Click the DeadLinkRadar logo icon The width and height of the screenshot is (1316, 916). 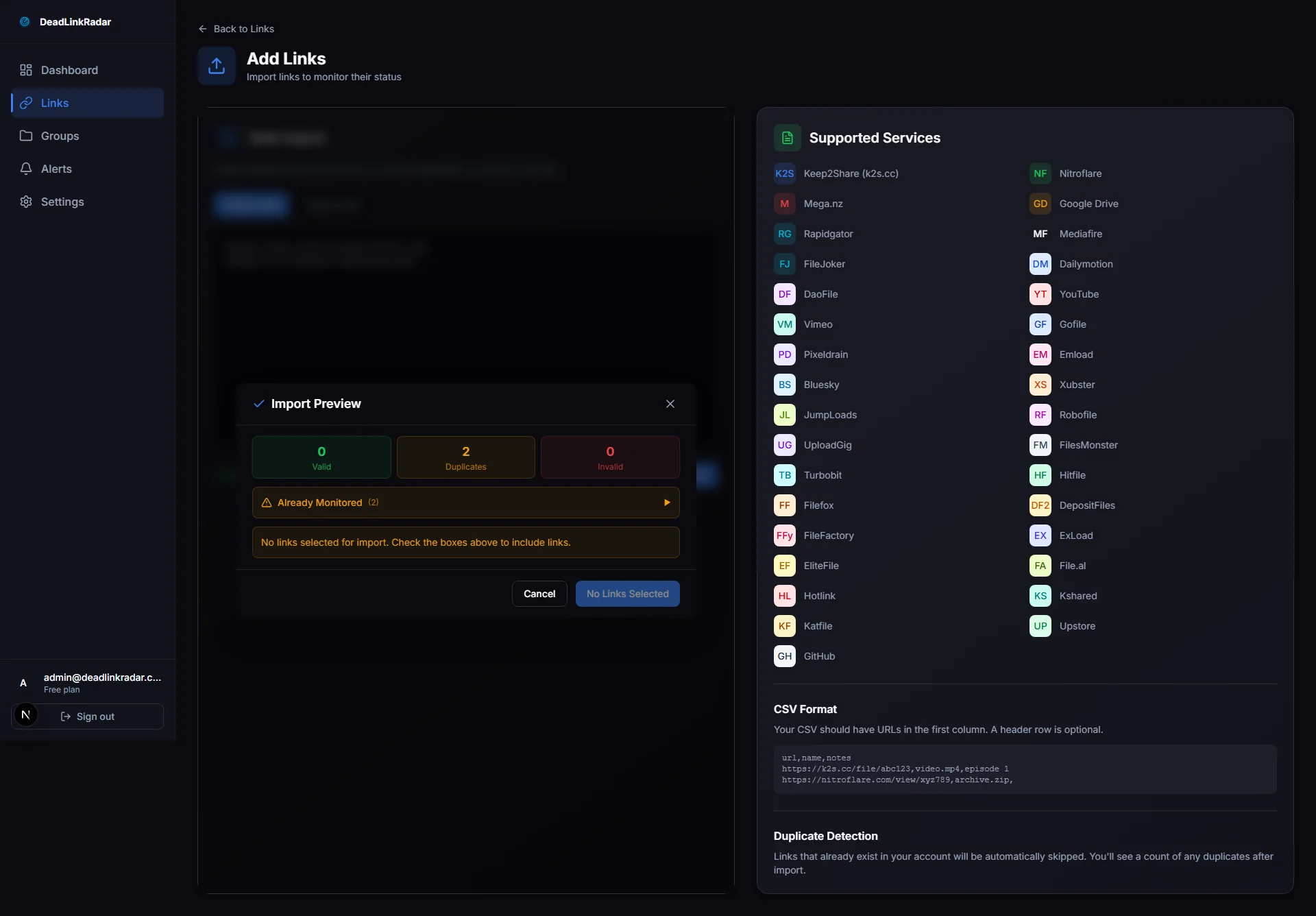coord(25,22)
